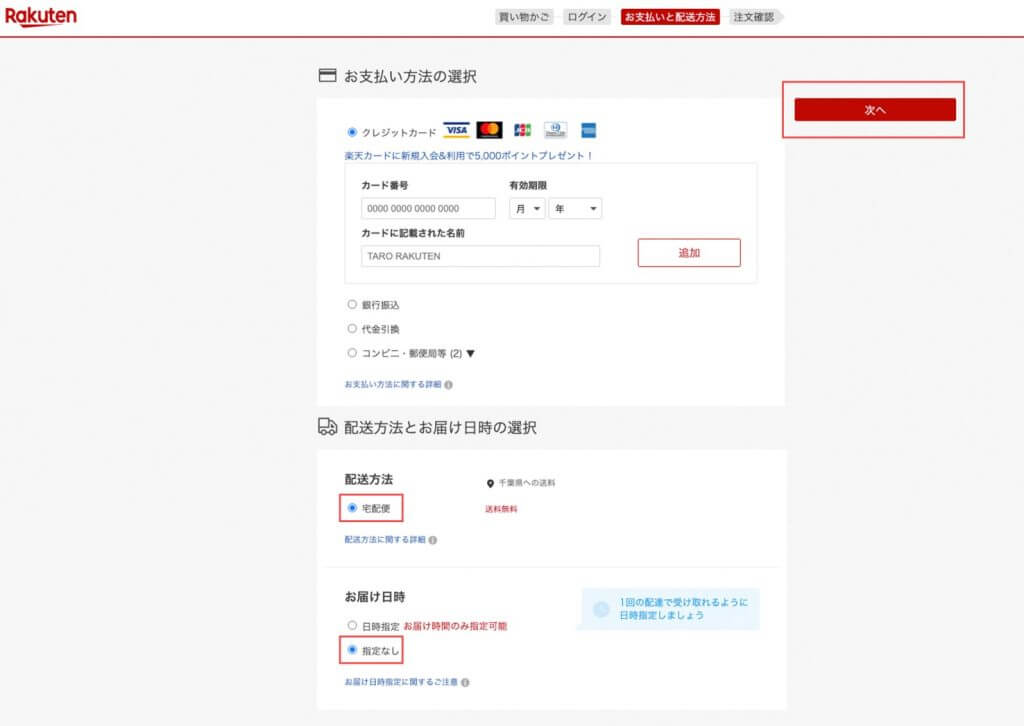This screenshot has width=1024, height=726.
Task: Click the American Express brand icon
Action: point(589,129)
